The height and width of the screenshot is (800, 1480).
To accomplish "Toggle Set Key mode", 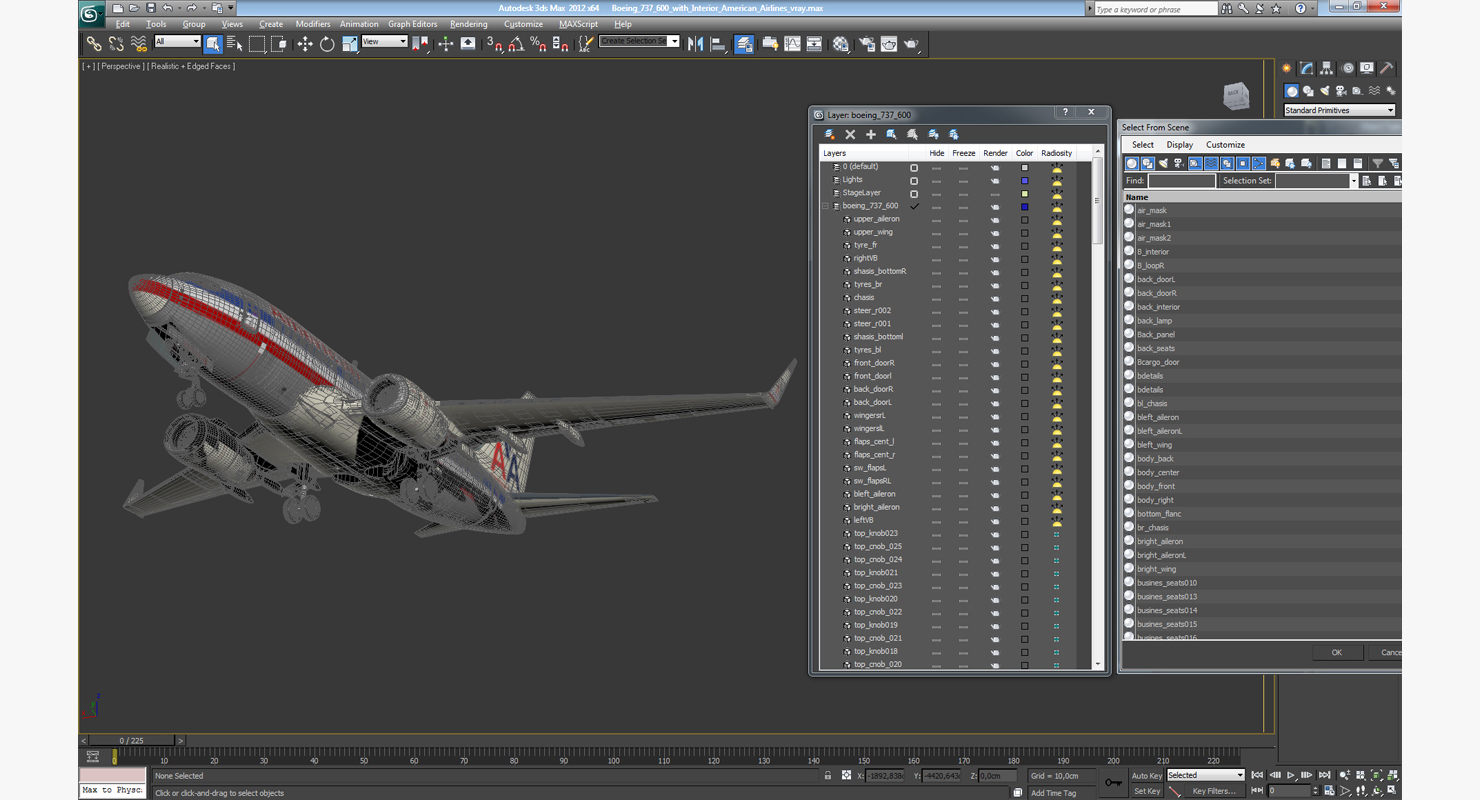I will (1147, 791).
